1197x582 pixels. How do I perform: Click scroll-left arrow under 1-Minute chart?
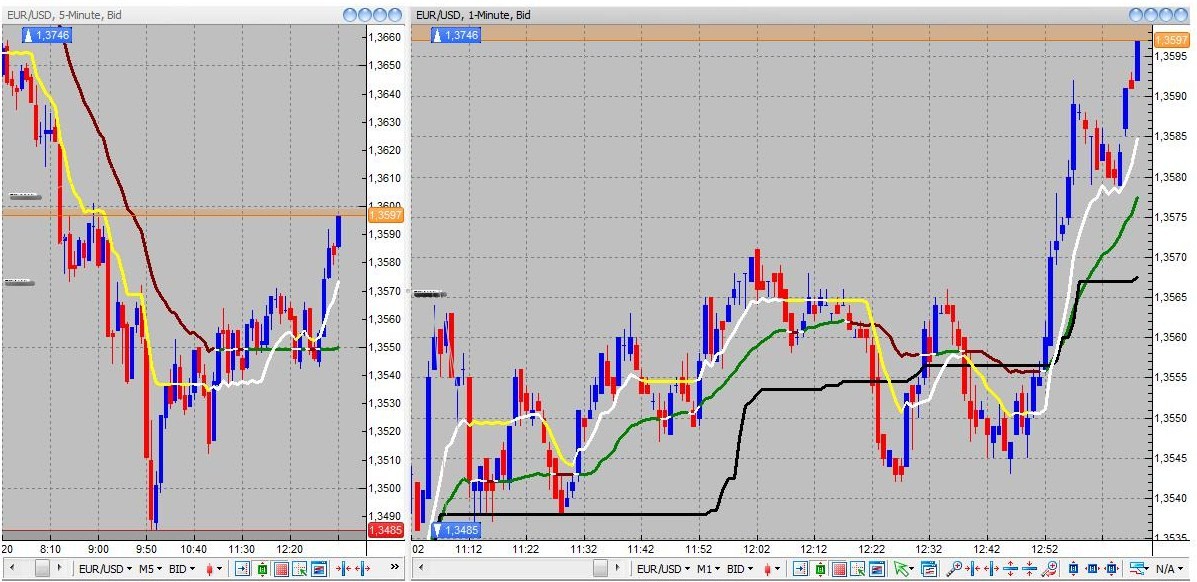click(421, 567)
